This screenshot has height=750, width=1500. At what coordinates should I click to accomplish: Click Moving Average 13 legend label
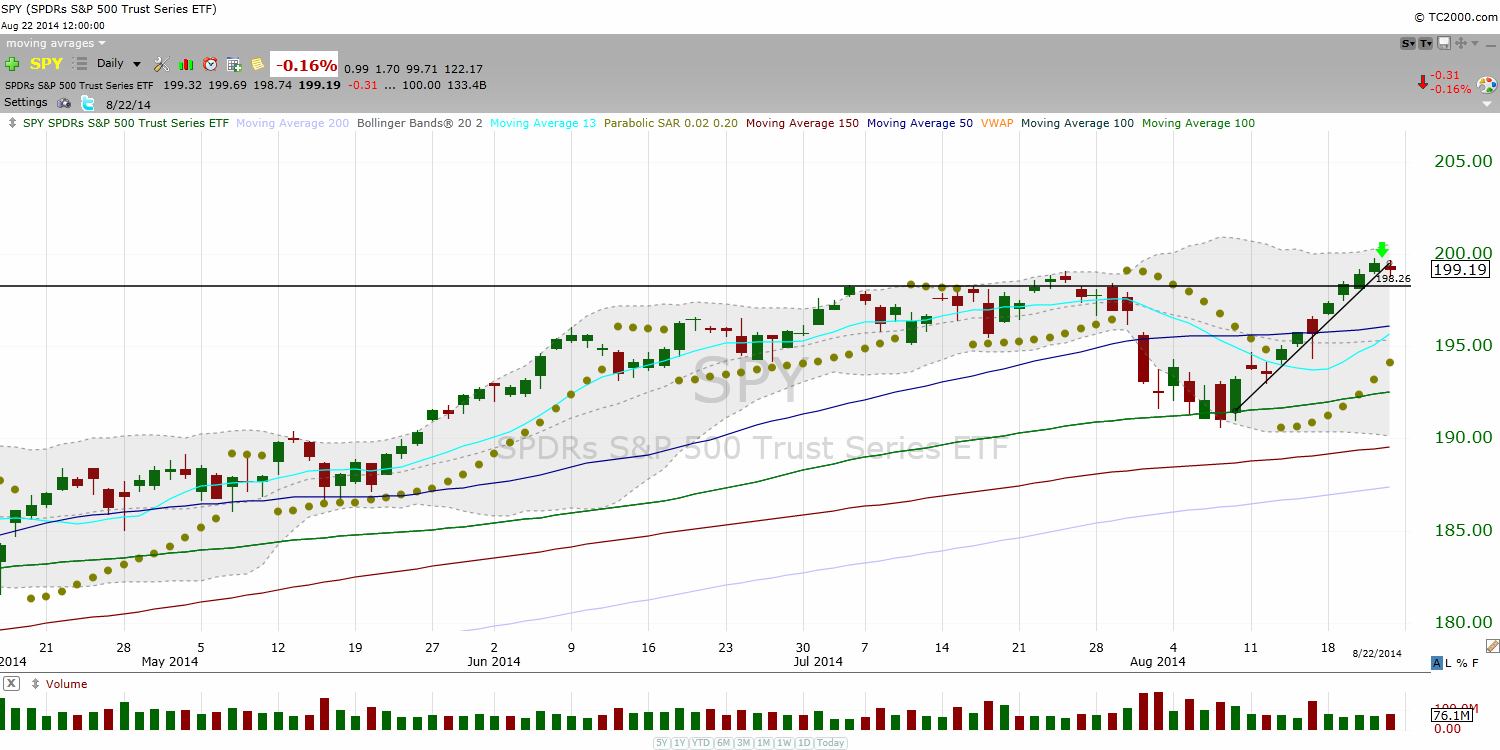543,123
